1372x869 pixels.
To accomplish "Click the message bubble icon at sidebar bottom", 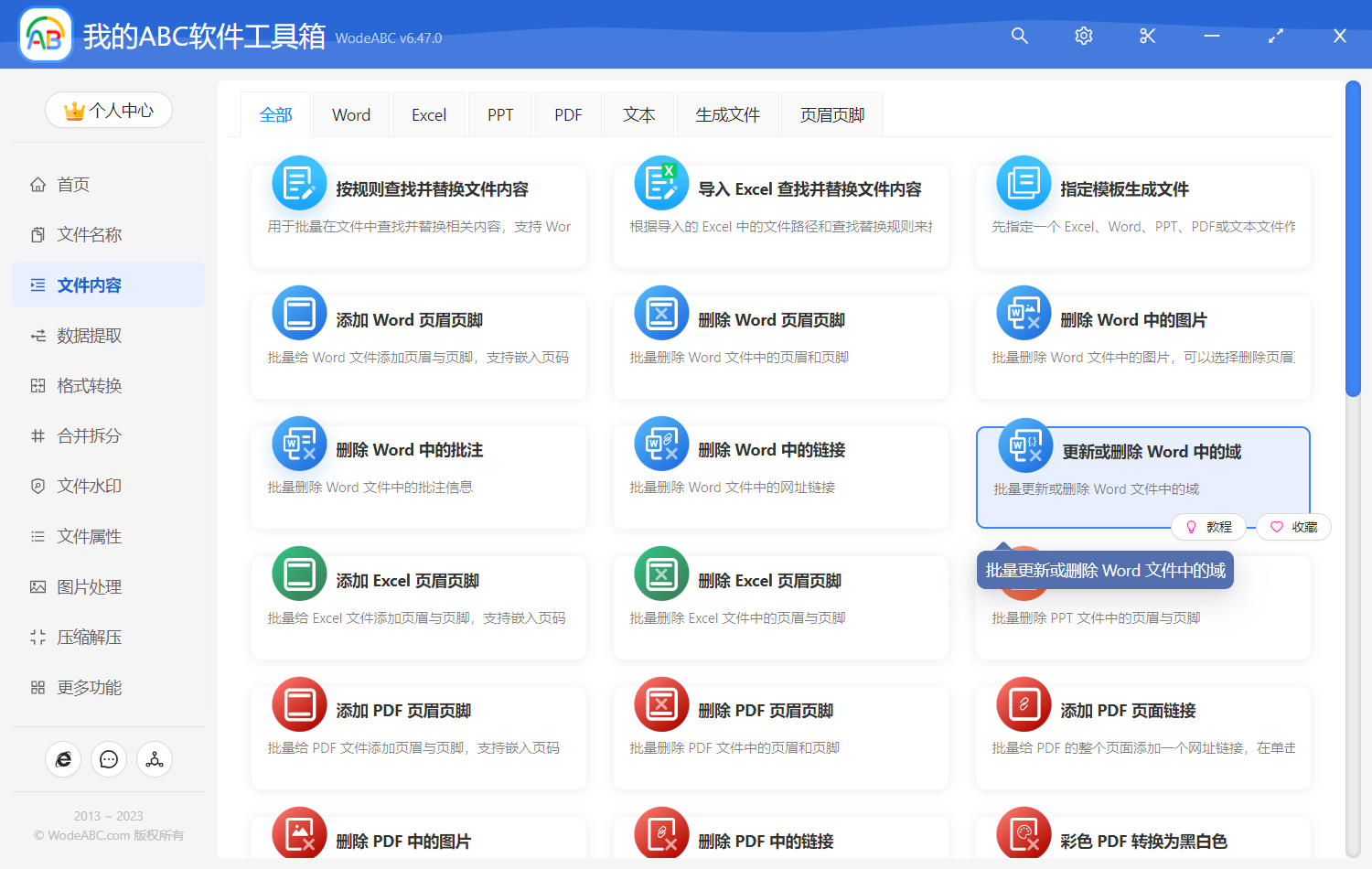I will pyautogui.click(x=109, y=759).
